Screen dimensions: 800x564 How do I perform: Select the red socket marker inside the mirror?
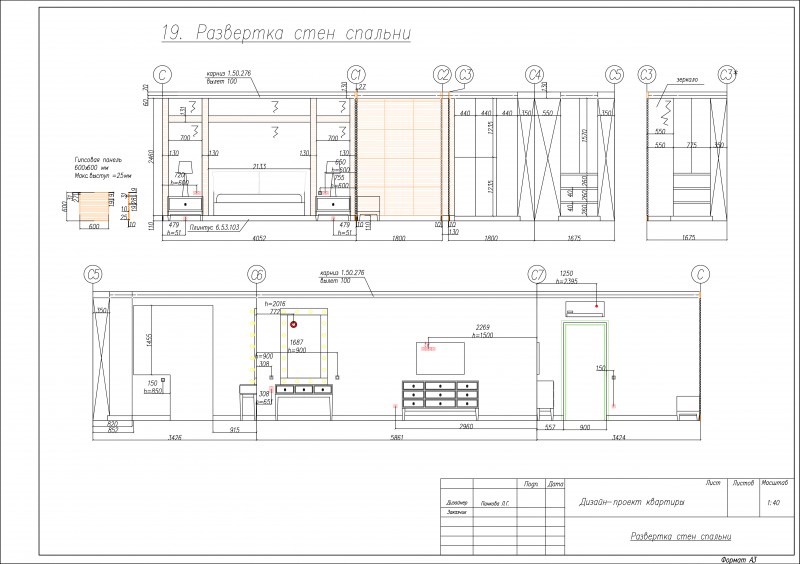pyautogui.click(x=293, y=324)
